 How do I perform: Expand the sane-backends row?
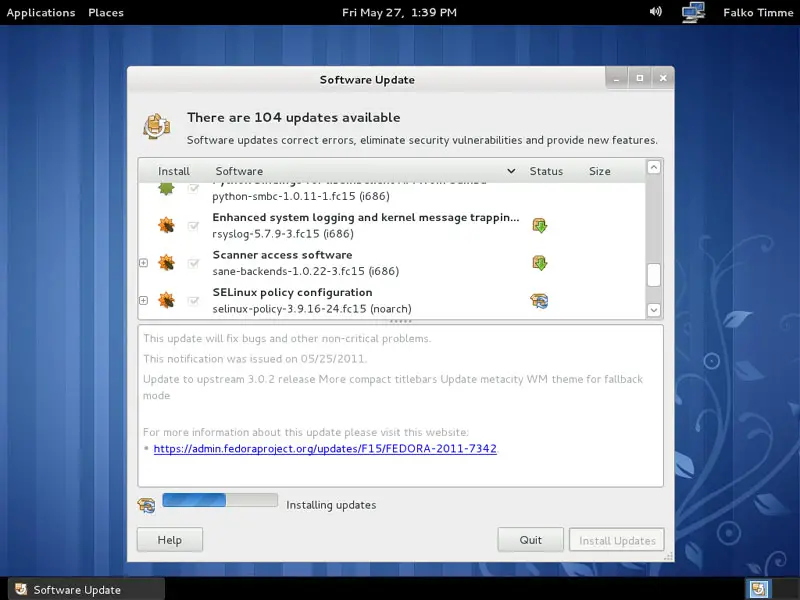[143, 263]
